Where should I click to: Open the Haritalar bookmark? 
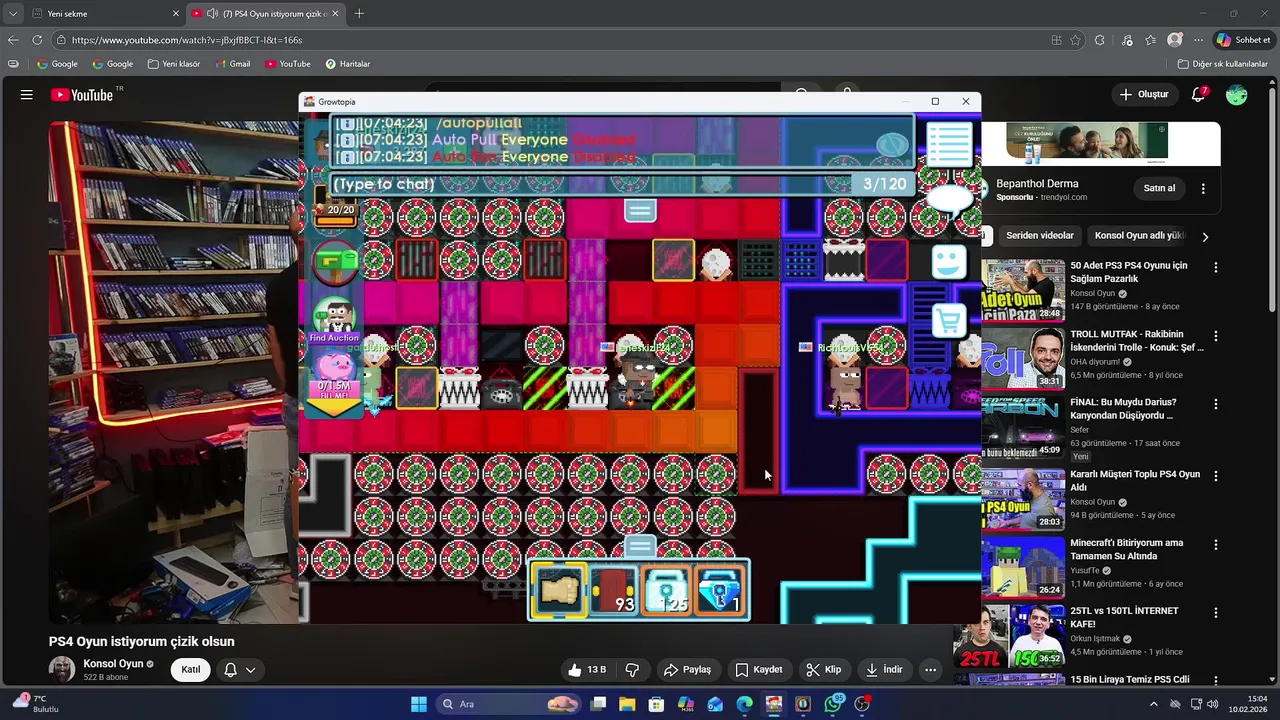pyautogui.click(x=347, y=64)
